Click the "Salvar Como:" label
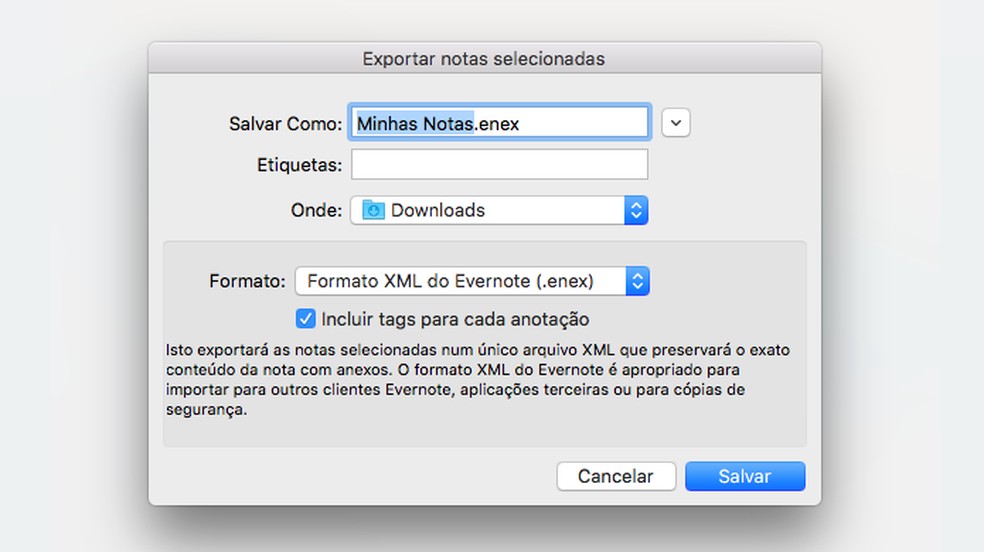 point(286,123)
